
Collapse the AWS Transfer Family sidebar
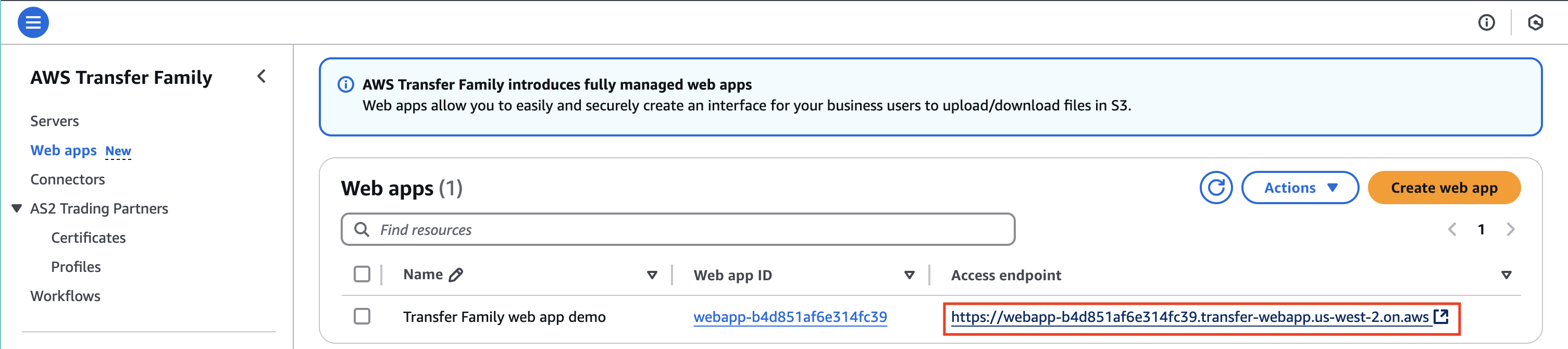point(262,77)
